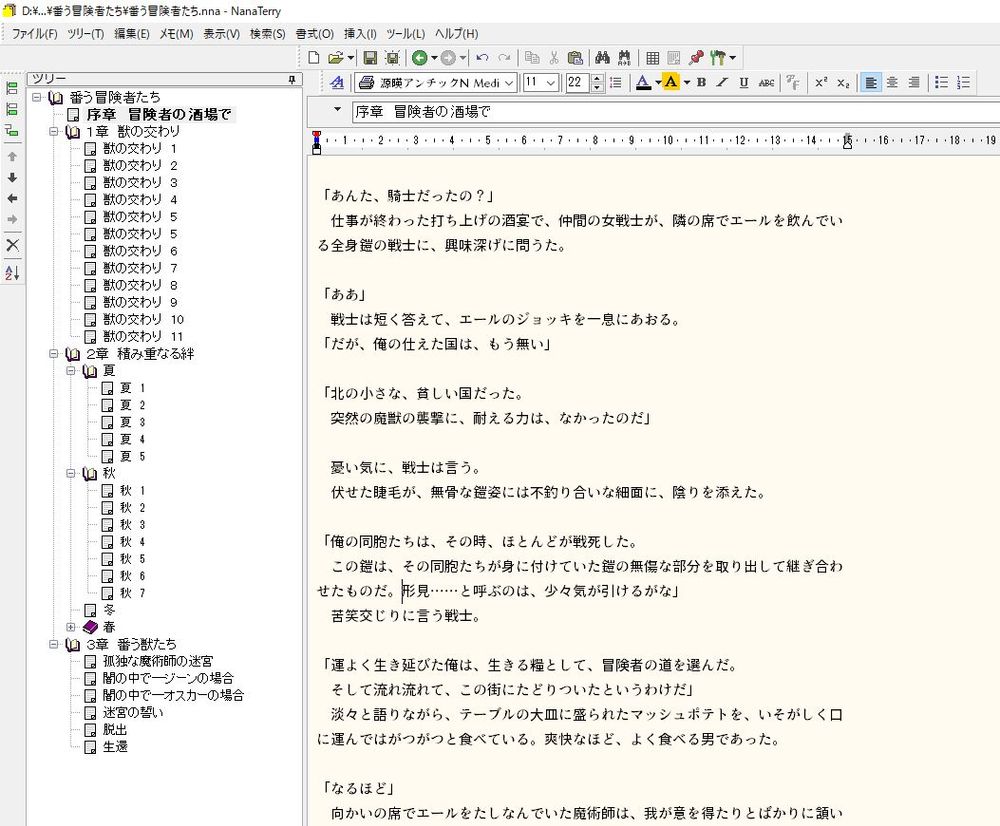Collapse the 1章 獣の交わり node
This screenshot has height=826, width=1000.
[x=54, y=131]
